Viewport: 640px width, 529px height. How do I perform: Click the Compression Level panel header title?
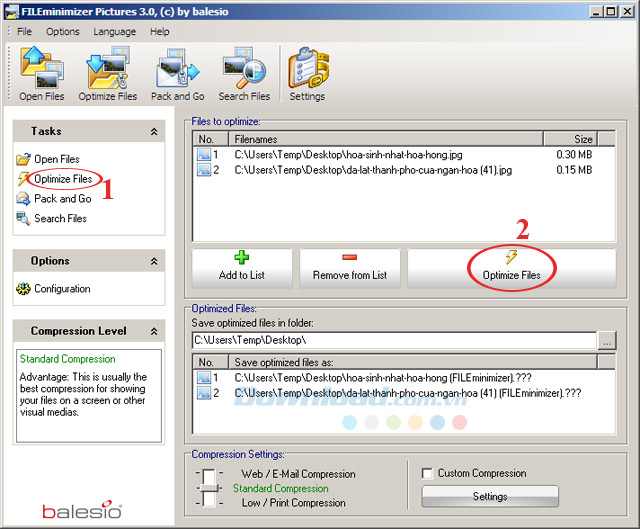pyautogui.click(x=78, y=331)
